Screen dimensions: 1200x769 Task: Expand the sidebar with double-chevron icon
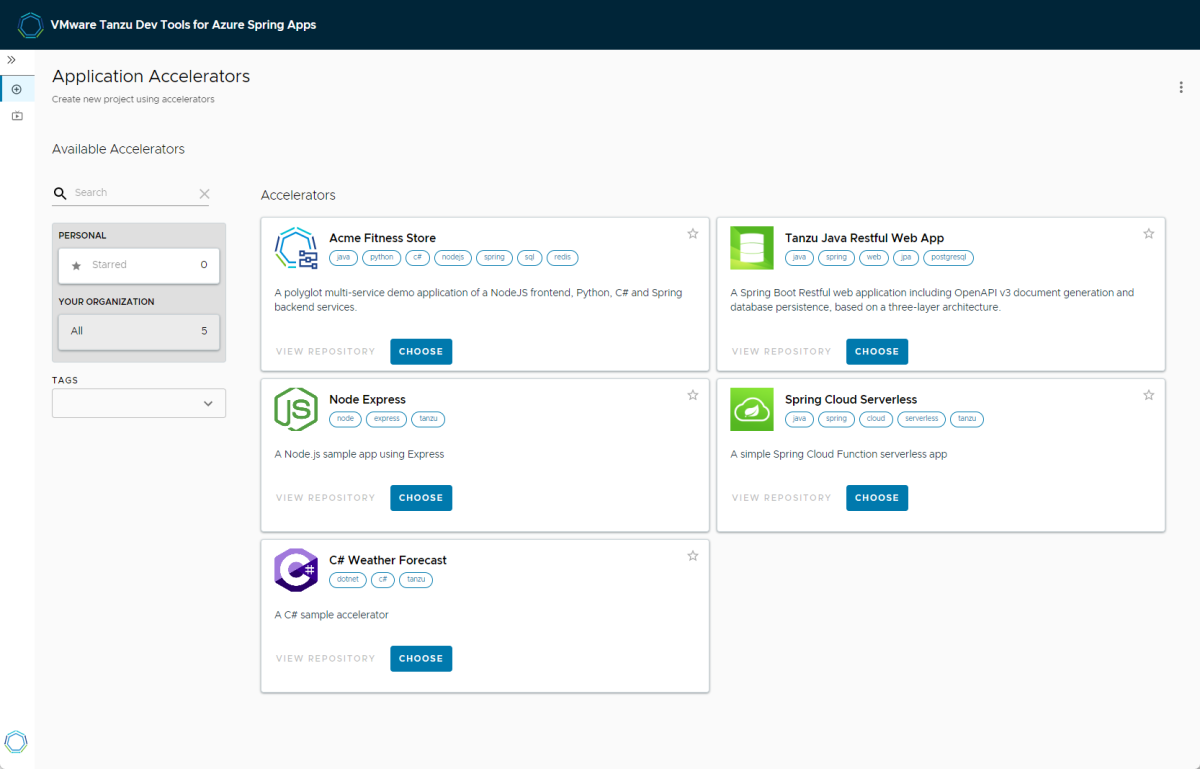(12, 60)
